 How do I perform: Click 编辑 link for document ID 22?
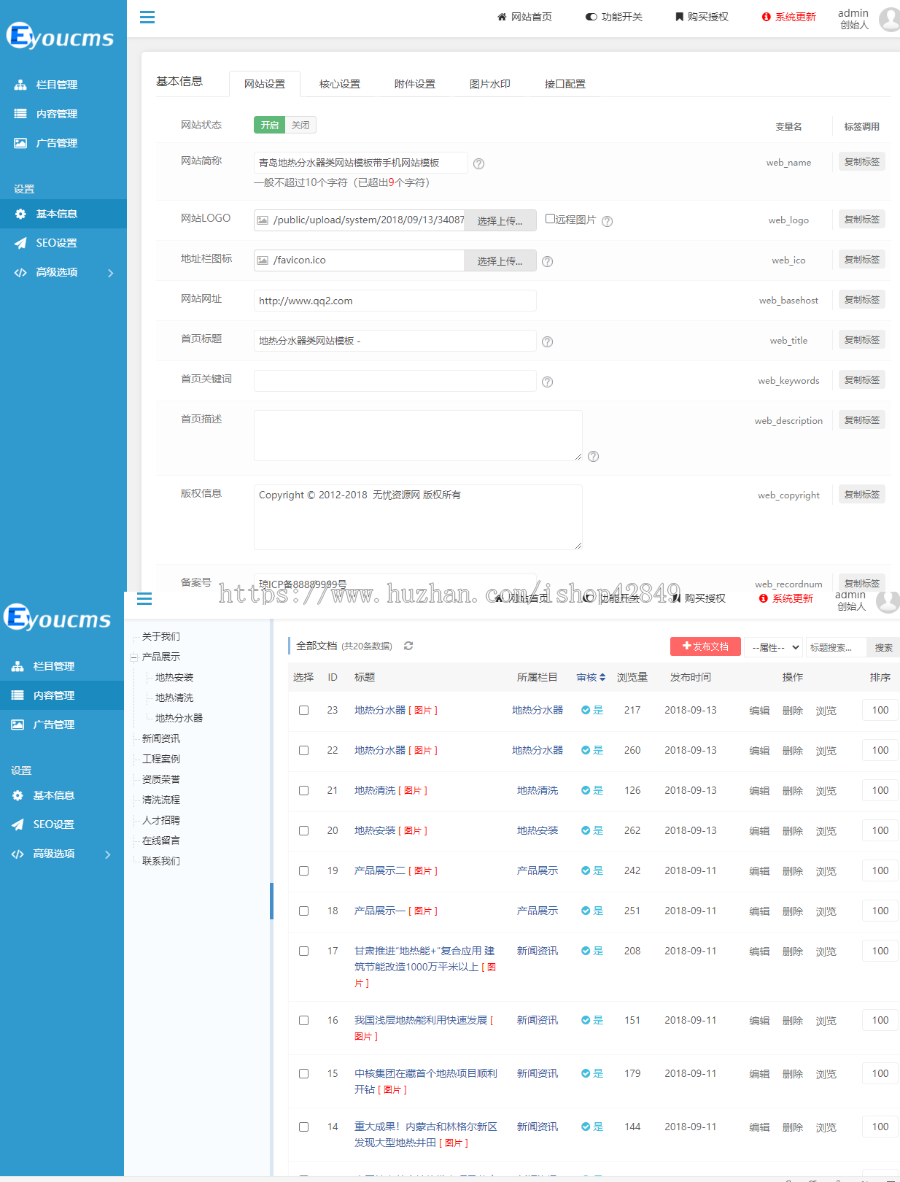pyautogui.click(x=759, y=751)
